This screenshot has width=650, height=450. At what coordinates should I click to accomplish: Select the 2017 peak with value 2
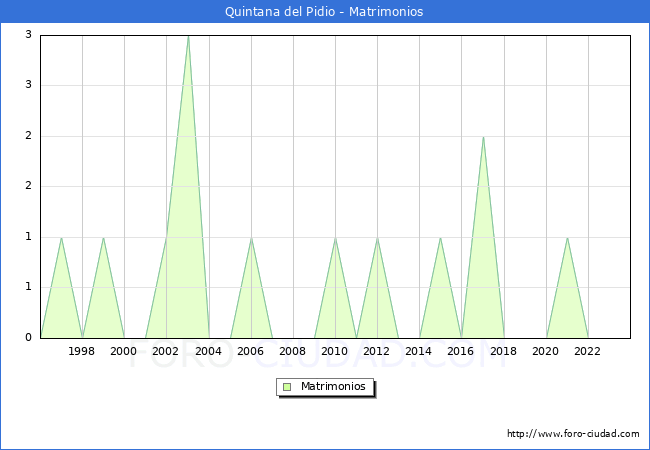pos(483,138)
